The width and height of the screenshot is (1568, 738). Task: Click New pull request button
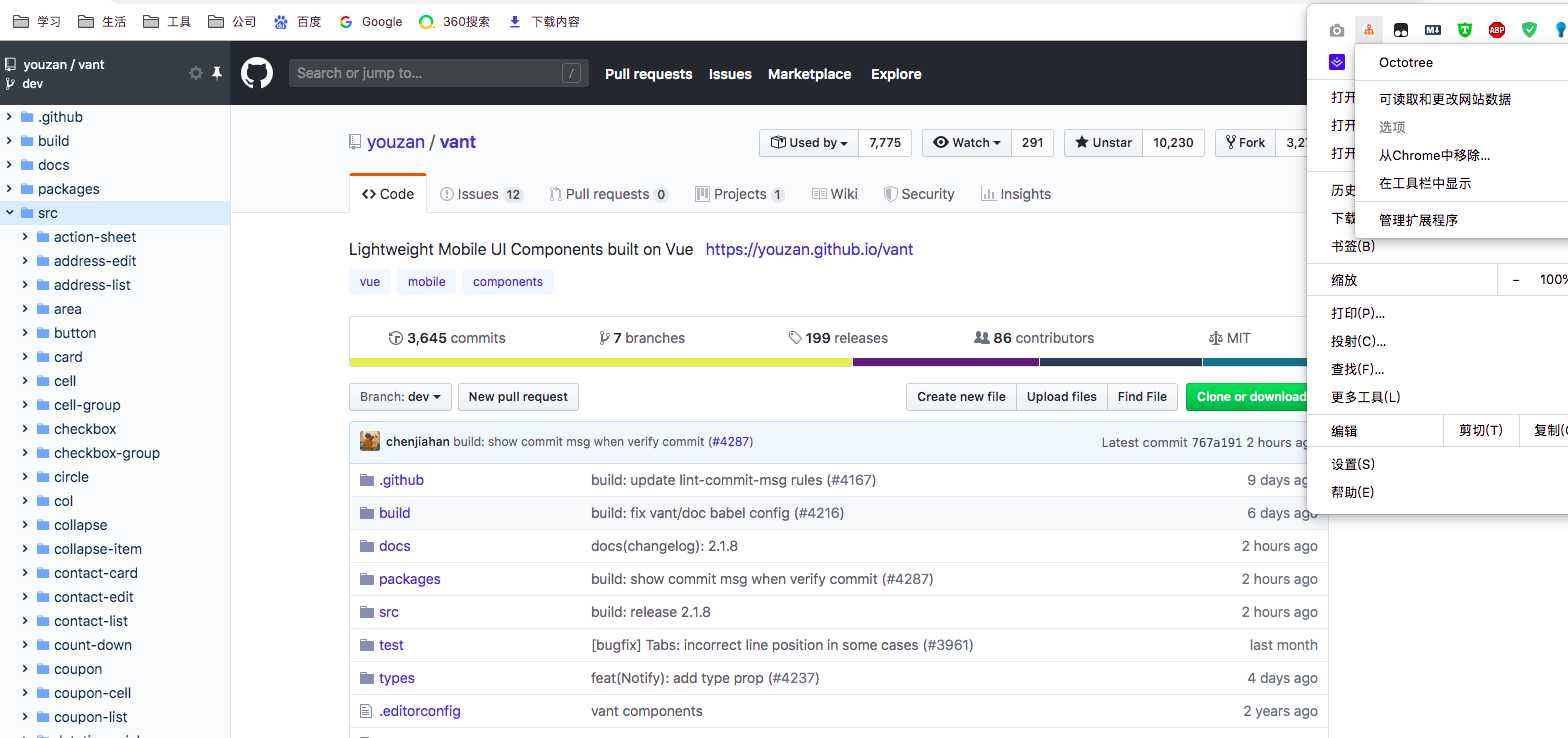click(x=518, y=397)
